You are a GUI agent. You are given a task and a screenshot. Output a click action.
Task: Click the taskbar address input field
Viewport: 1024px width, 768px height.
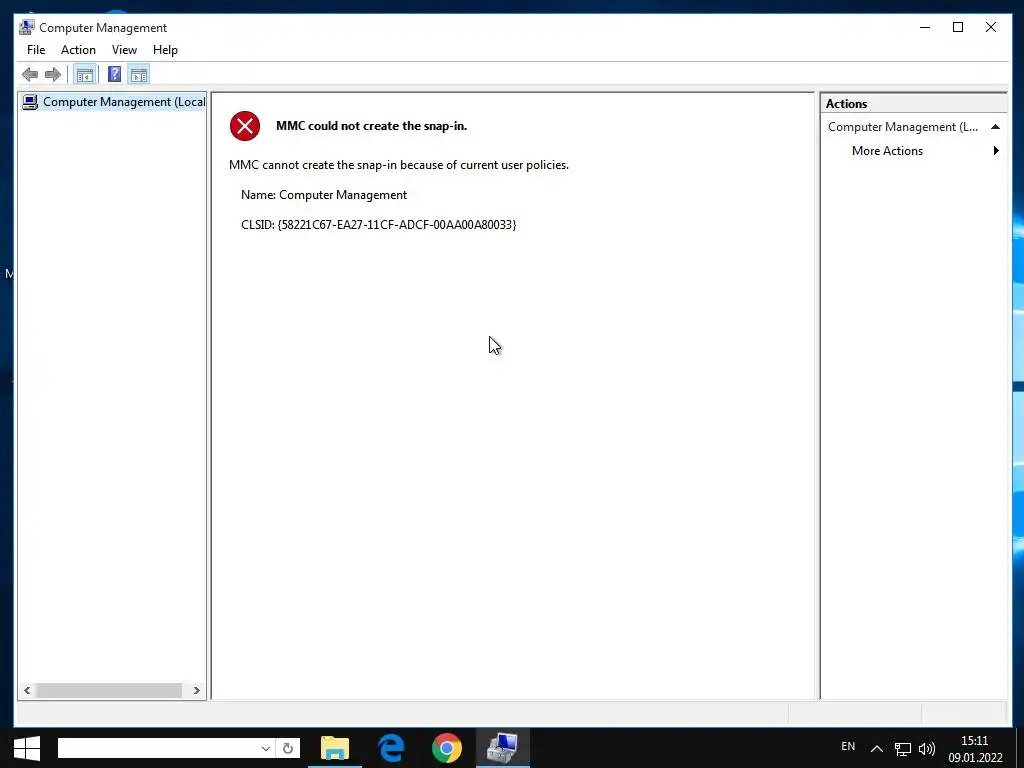coord(157,748)
